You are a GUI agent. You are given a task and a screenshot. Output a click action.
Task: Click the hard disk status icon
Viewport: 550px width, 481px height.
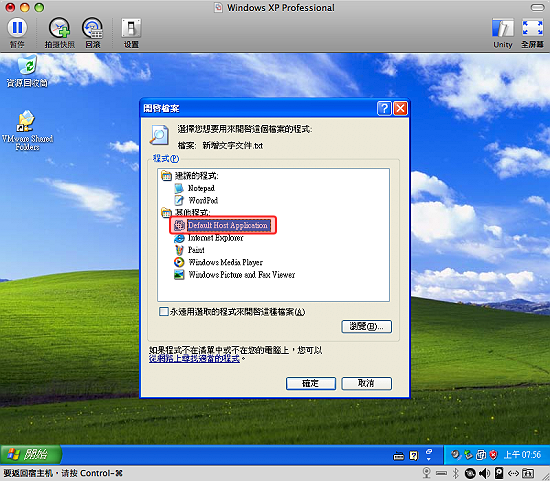499,473
